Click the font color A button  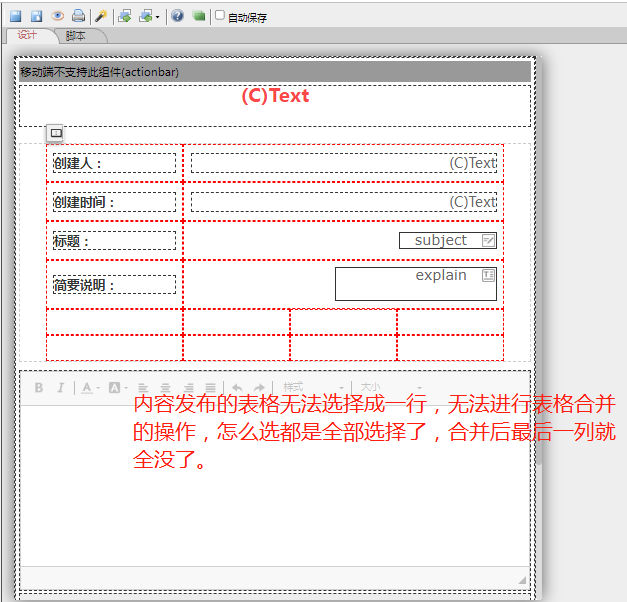point(87,388)
